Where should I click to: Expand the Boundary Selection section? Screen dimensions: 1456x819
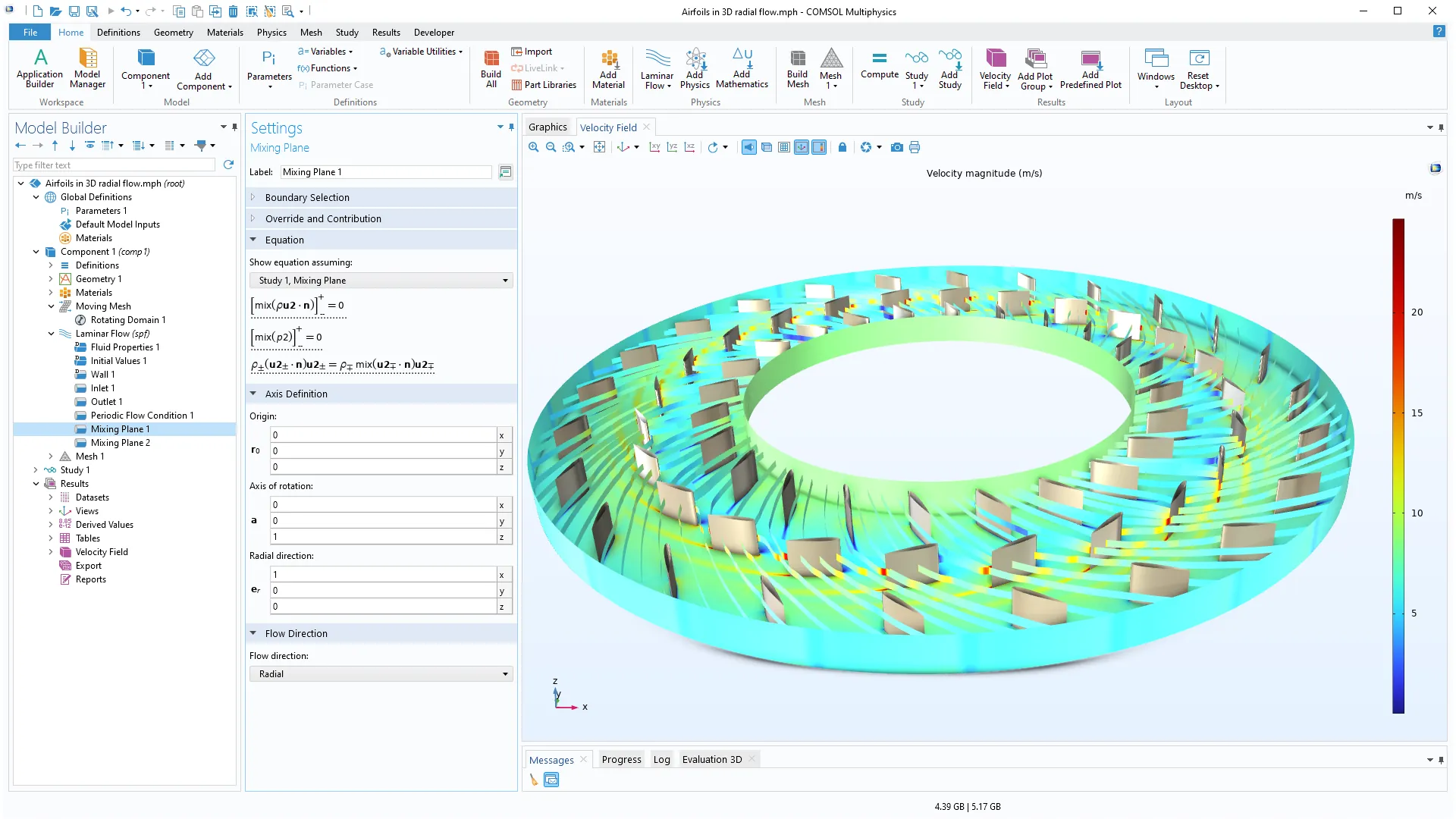pyautogui.click(x=307, y=197)
